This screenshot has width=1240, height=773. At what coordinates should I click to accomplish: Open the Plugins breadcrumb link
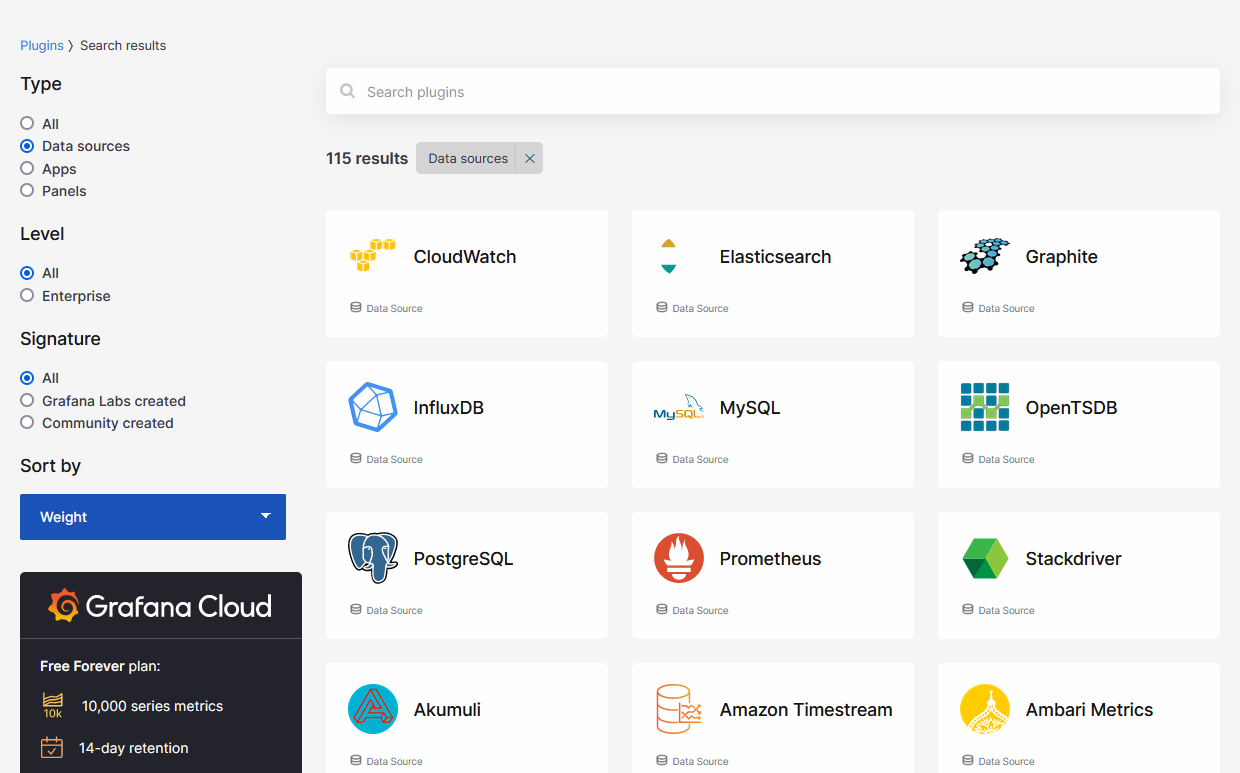[x=42, y=45]
